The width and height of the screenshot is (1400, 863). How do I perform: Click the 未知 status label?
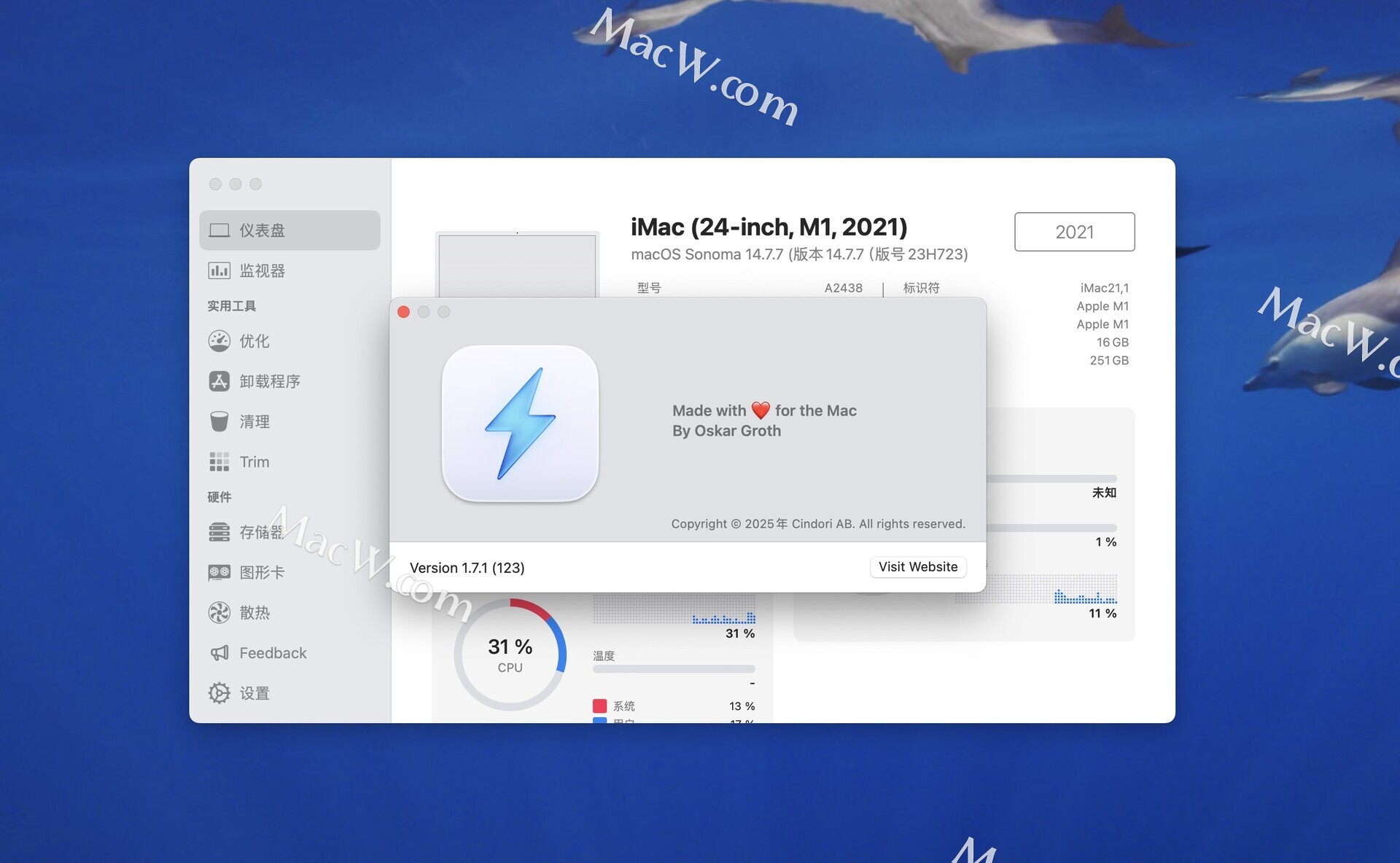[1104, 493]
